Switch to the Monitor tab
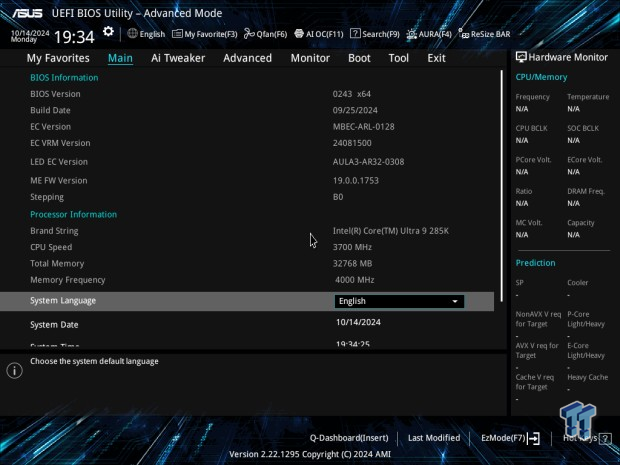Screen dimensions: 620x465 tap(310, 58)
